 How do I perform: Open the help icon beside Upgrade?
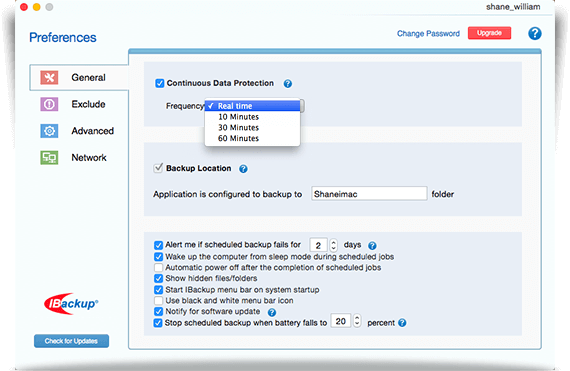(534, 33)
